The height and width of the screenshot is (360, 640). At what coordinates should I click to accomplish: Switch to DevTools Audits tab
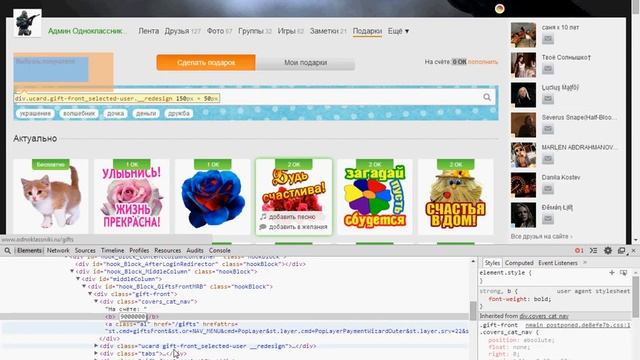click(x=195, y=251)
